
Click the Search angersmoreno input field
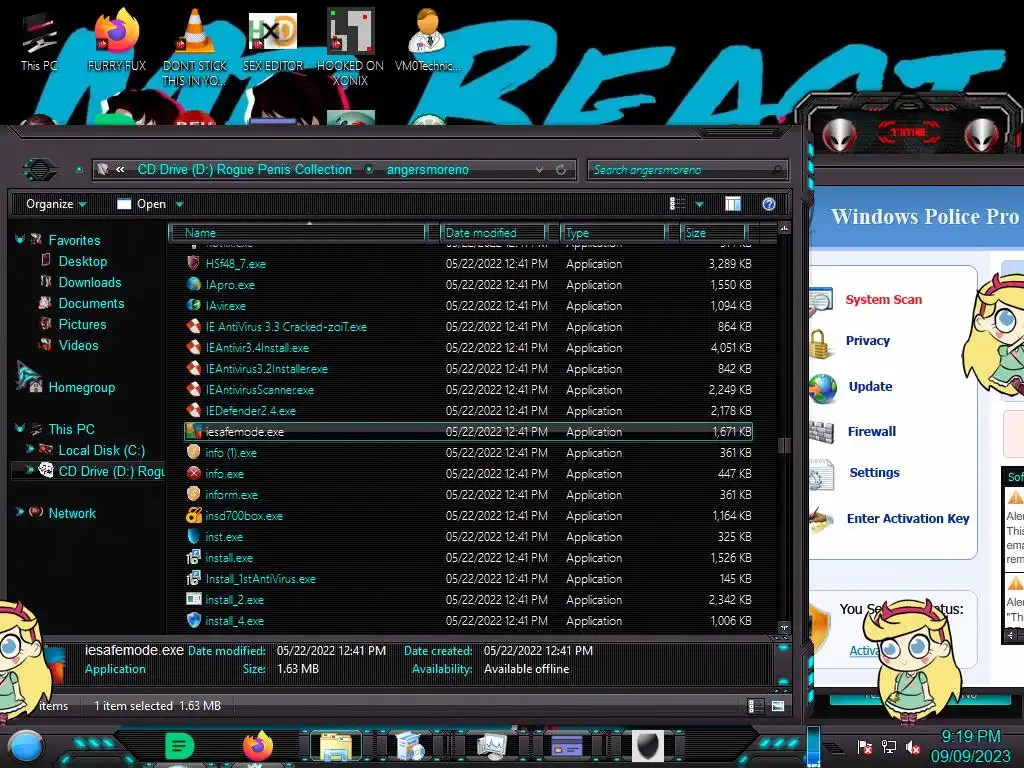coord(687,170)
